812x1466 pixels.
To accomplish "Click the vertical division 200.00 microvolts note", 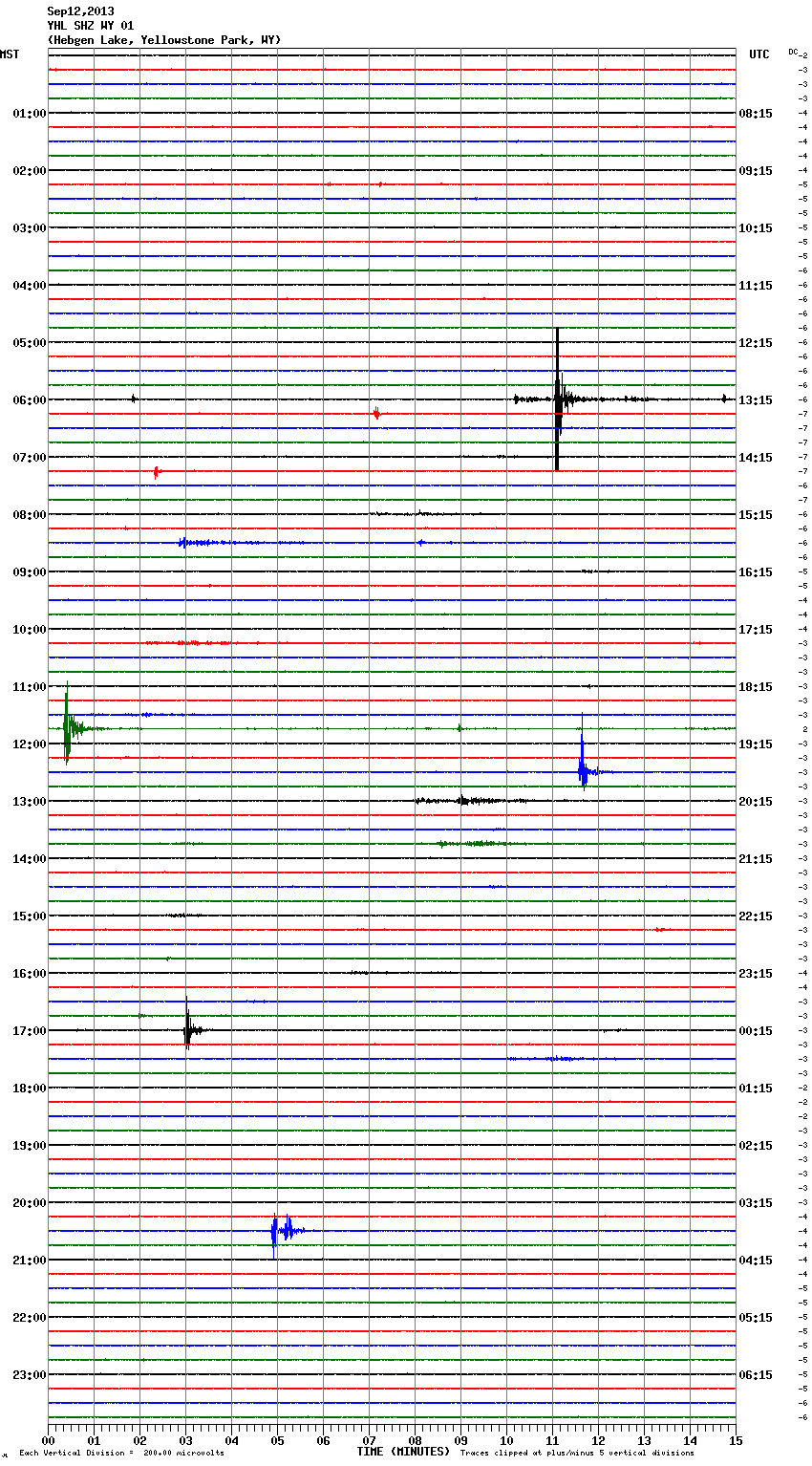I will (x=121, y=1454).
